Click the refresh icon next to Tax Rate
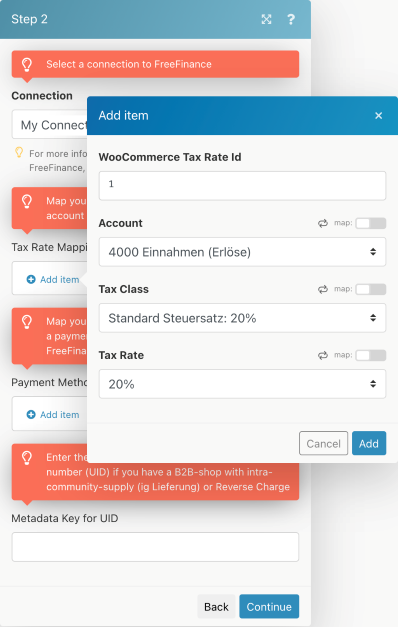The width and height of the screenshot is (398, 627). (323, 355)
